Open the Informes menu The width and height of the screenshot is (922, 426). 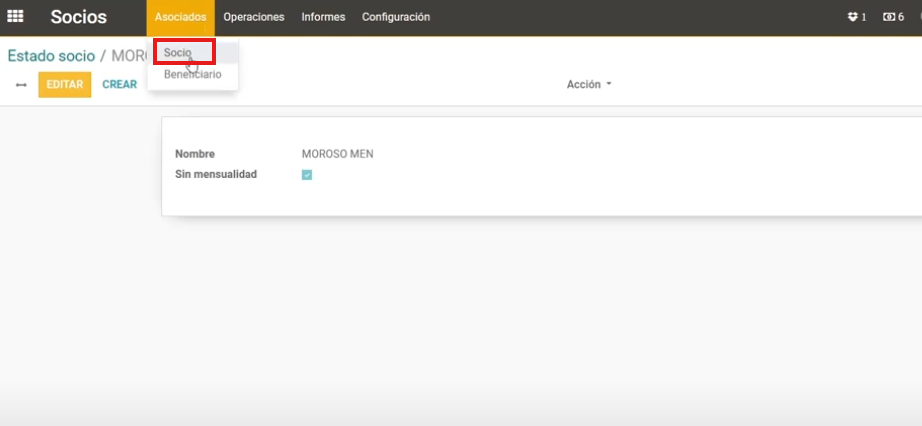point(323,17)
